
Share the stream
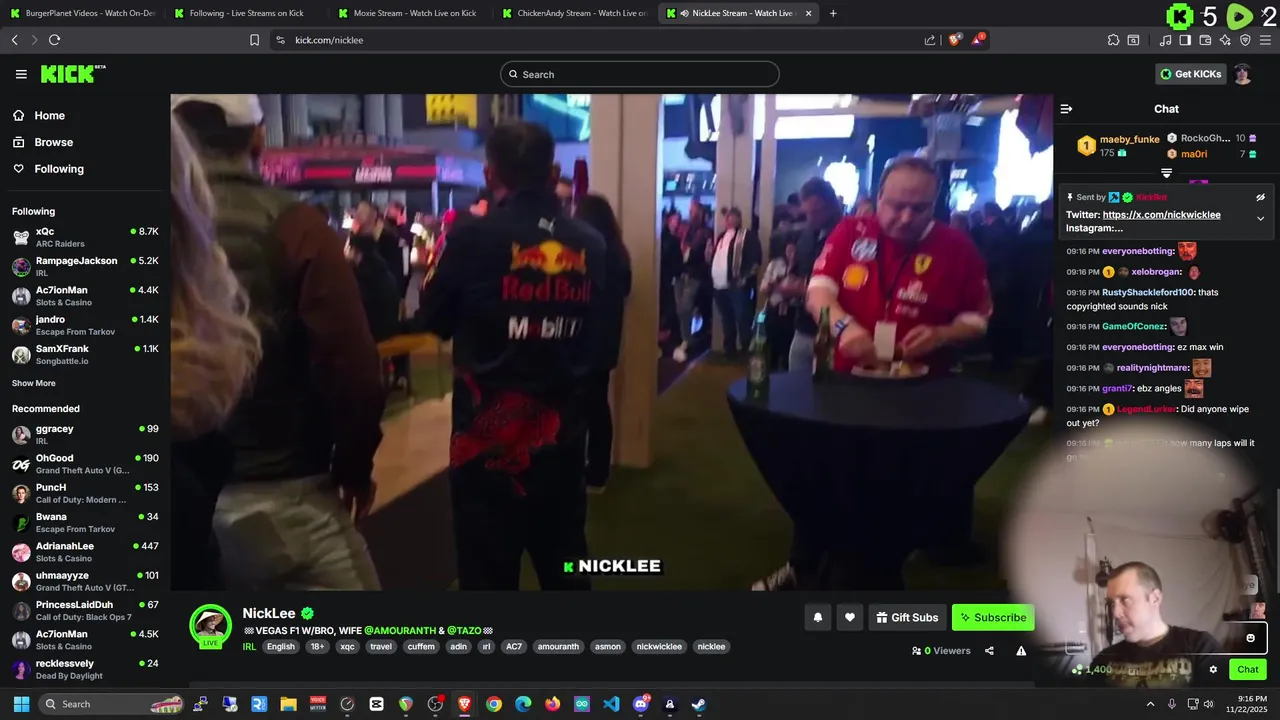(989, 651)
